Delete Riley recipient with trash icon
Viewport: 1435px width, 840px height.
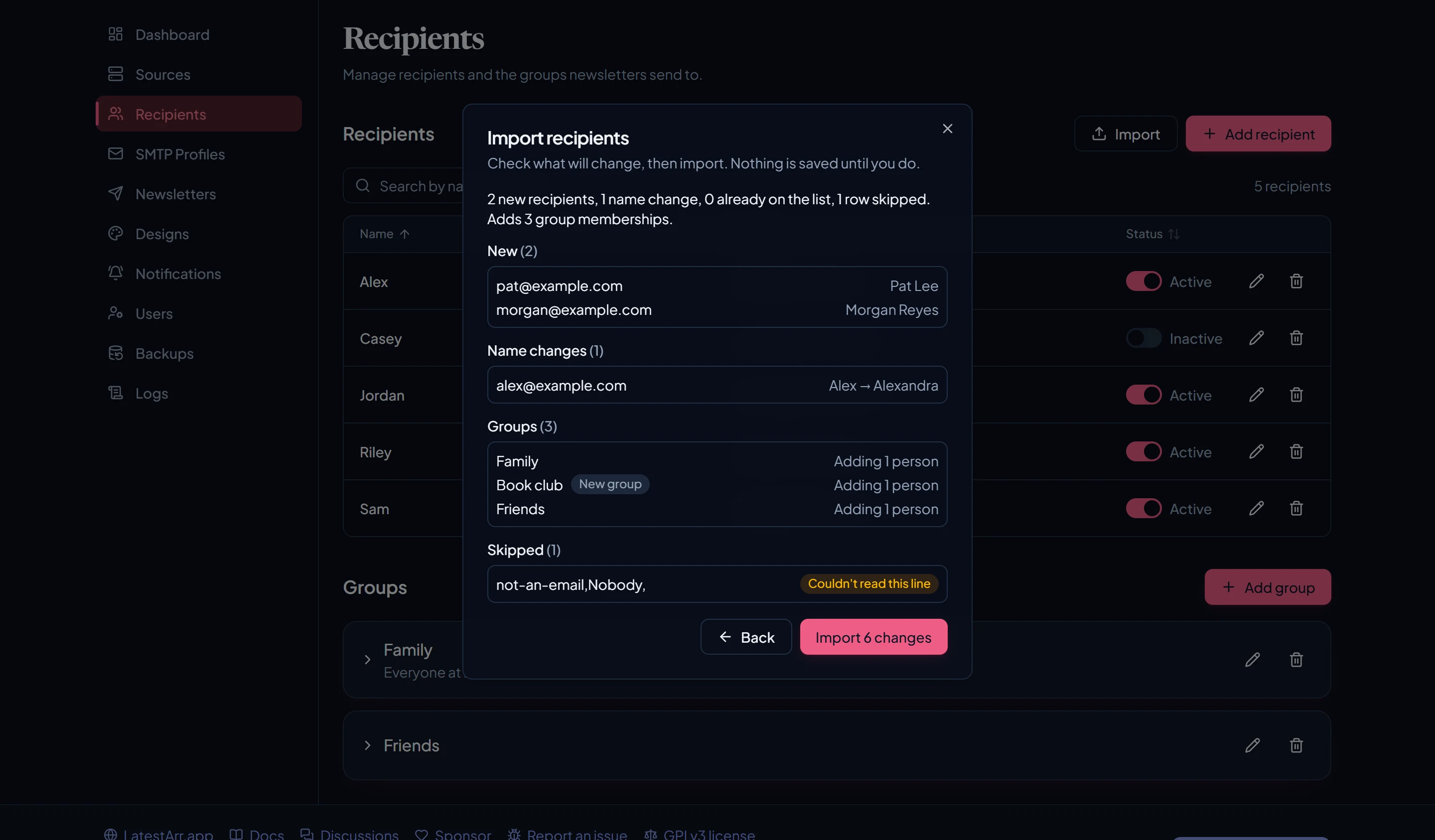tap(1296, 451)
